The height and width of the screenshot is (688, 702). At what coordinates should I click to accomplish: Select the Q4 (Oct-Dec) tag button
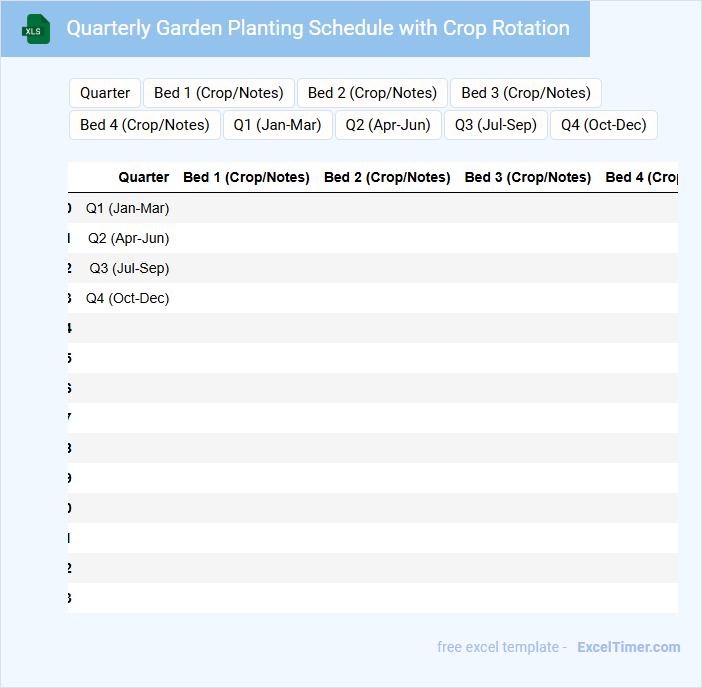click(x=604, y=125)
